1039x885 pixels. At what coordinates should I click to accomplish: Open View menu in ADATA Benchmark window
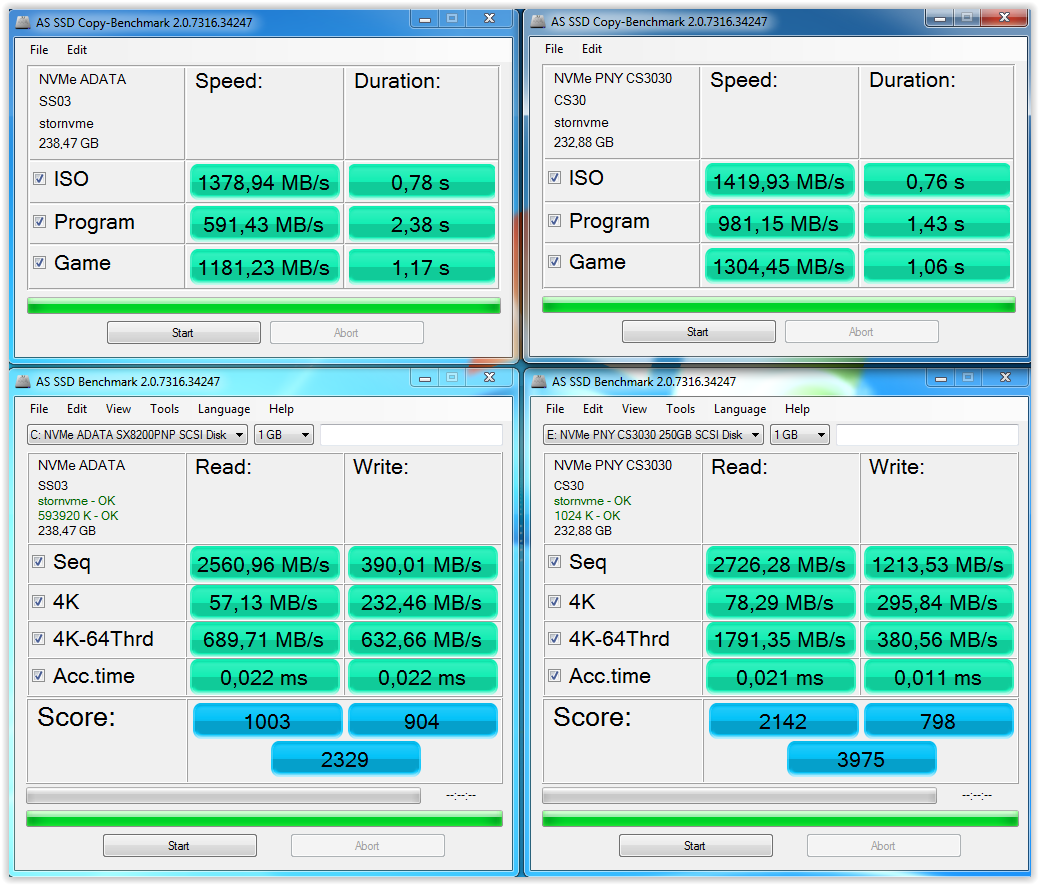point(119,409)
